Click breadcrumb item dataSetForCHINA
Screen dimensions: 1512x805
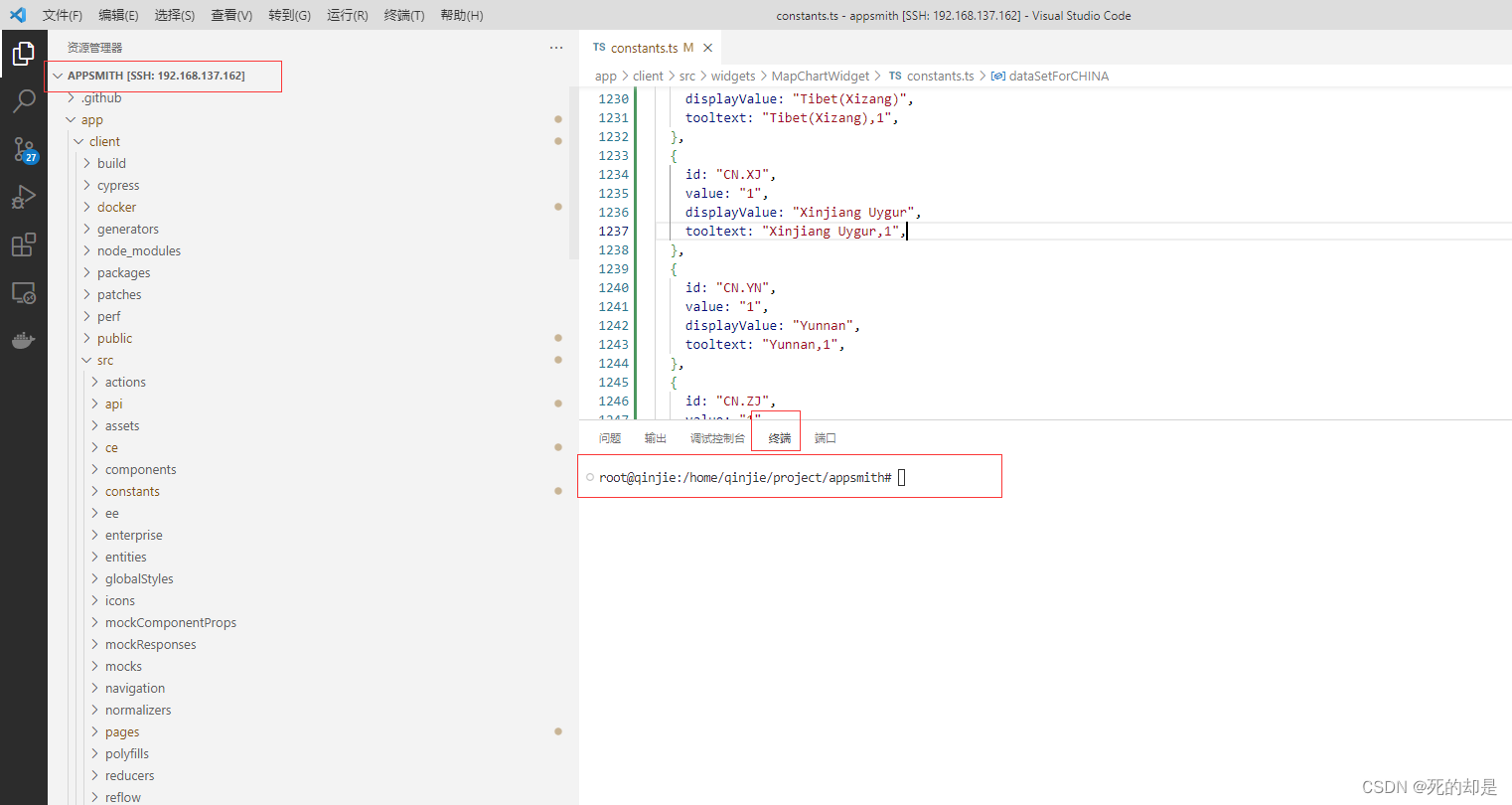point(1050,76)
